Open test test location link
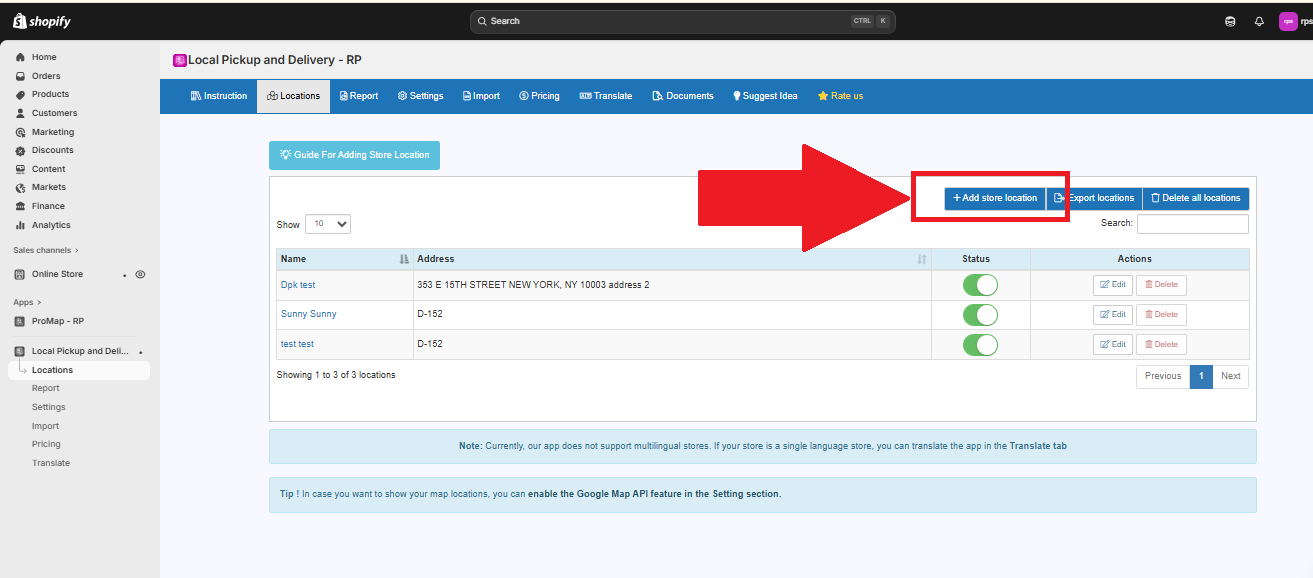This screenshot has height=578, width=1313. tap(297, 344)
